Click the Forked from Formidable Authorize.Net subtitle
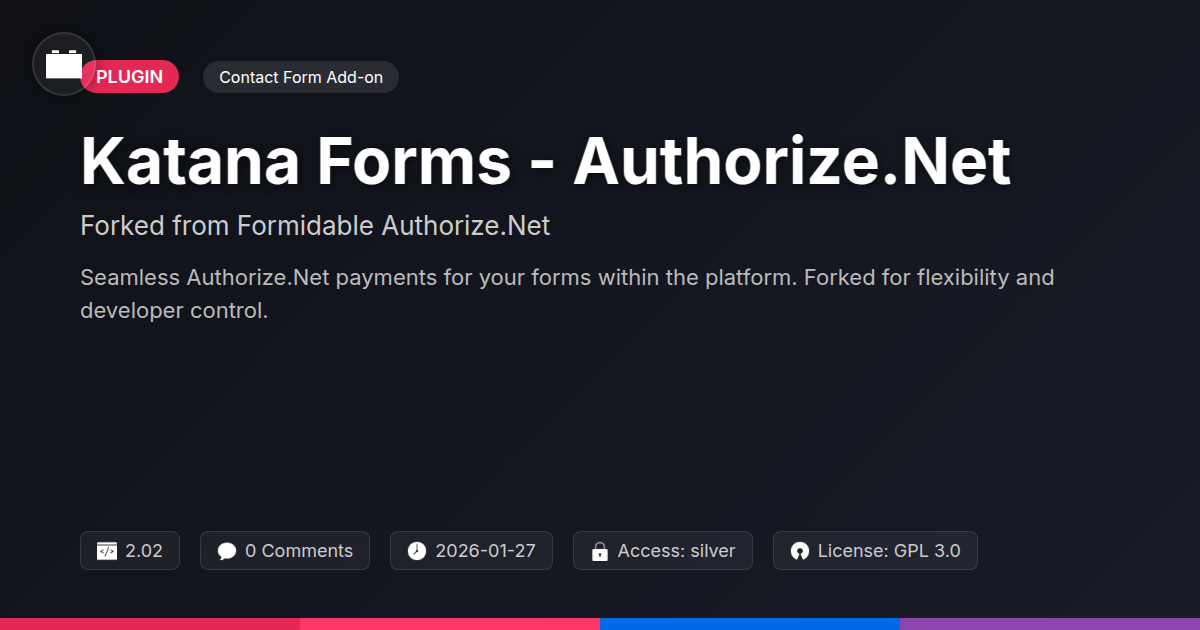Image resolution: width=1200 pixels, height=630 pixels. (x=315, y=226)
